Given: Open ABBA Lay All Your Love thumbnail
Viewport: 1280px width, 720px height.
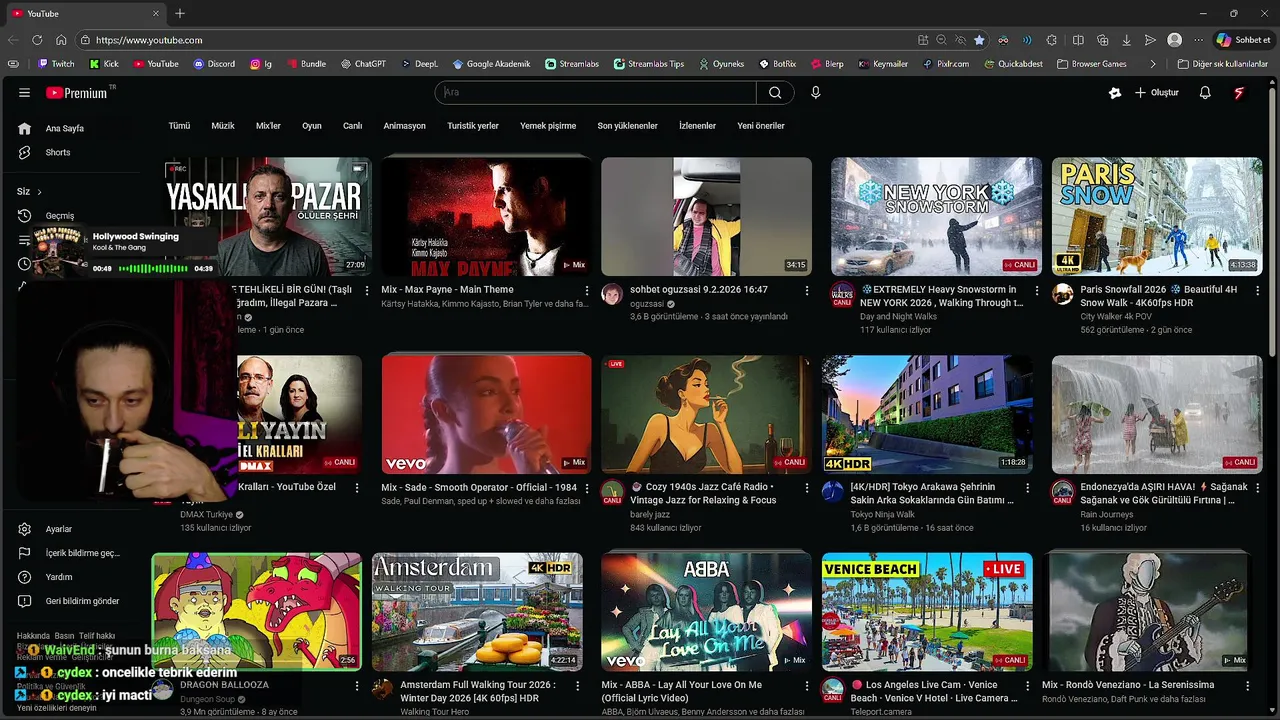Looking at the screenshot, I should (706, 612).
